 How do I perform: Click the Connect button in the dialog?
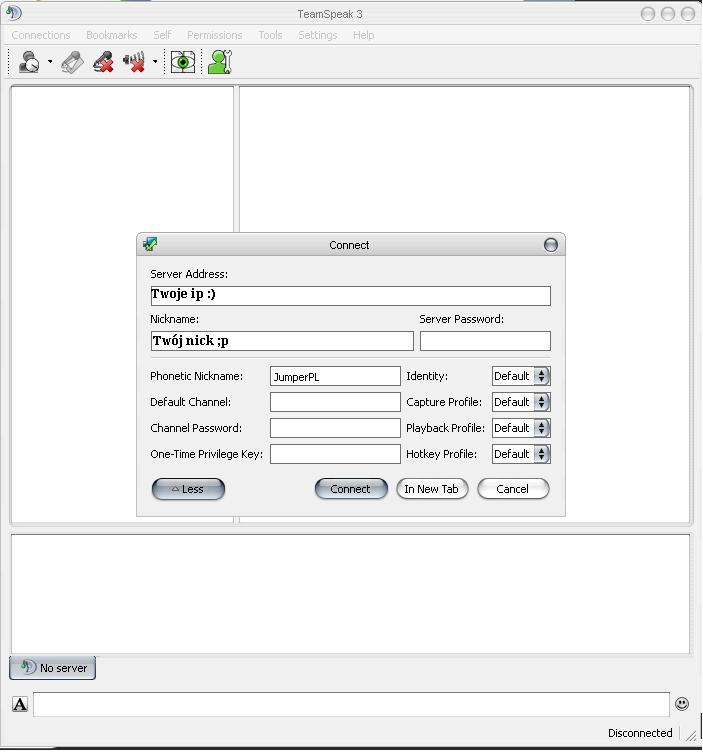[351, 489]
